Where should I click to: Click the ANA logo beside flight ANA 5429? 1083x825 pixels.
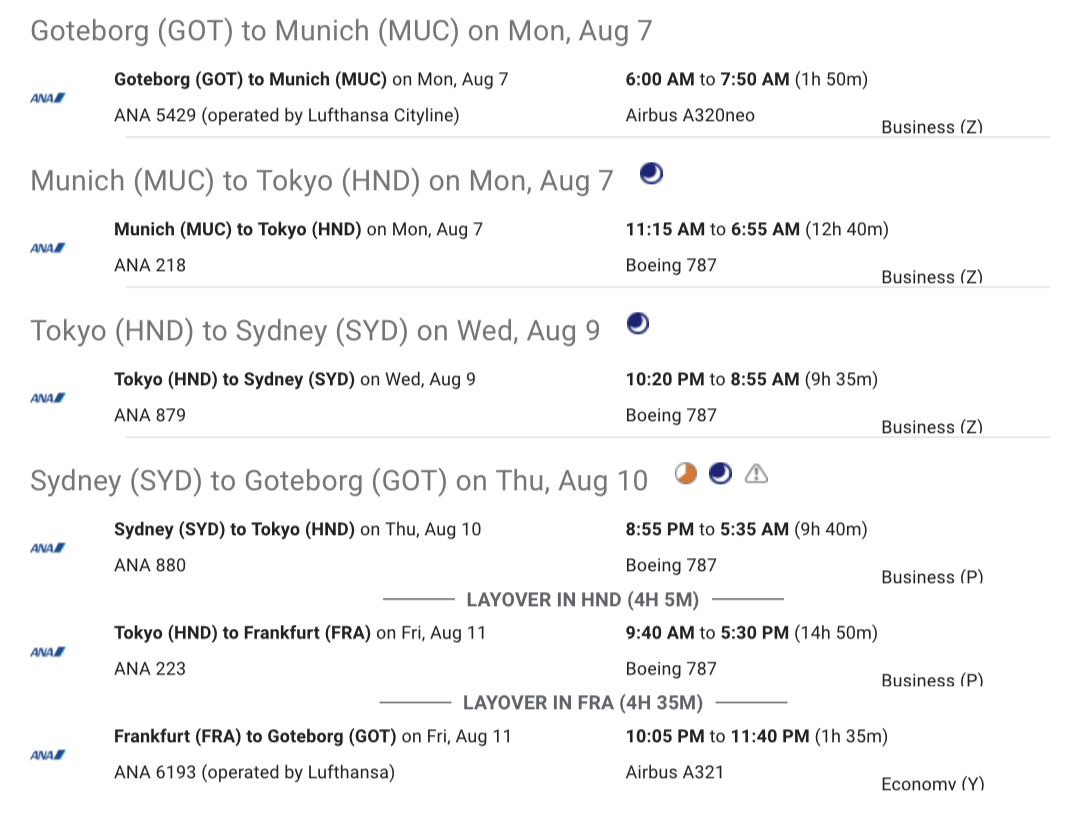click(x=47, y=98)
